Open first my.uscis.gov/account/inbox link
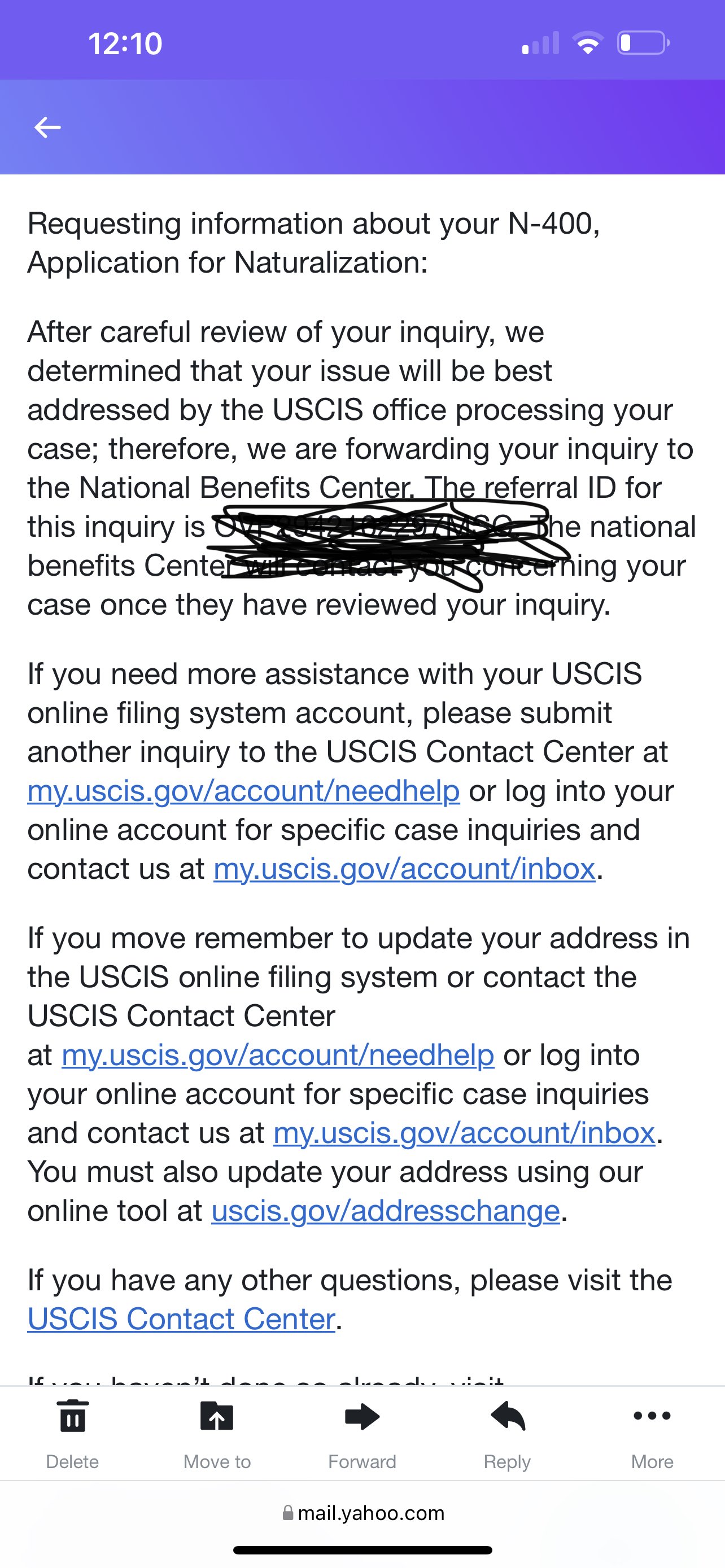Viewport: 725px width, 1568px height. pyautogui.click(x=404, y=869)
